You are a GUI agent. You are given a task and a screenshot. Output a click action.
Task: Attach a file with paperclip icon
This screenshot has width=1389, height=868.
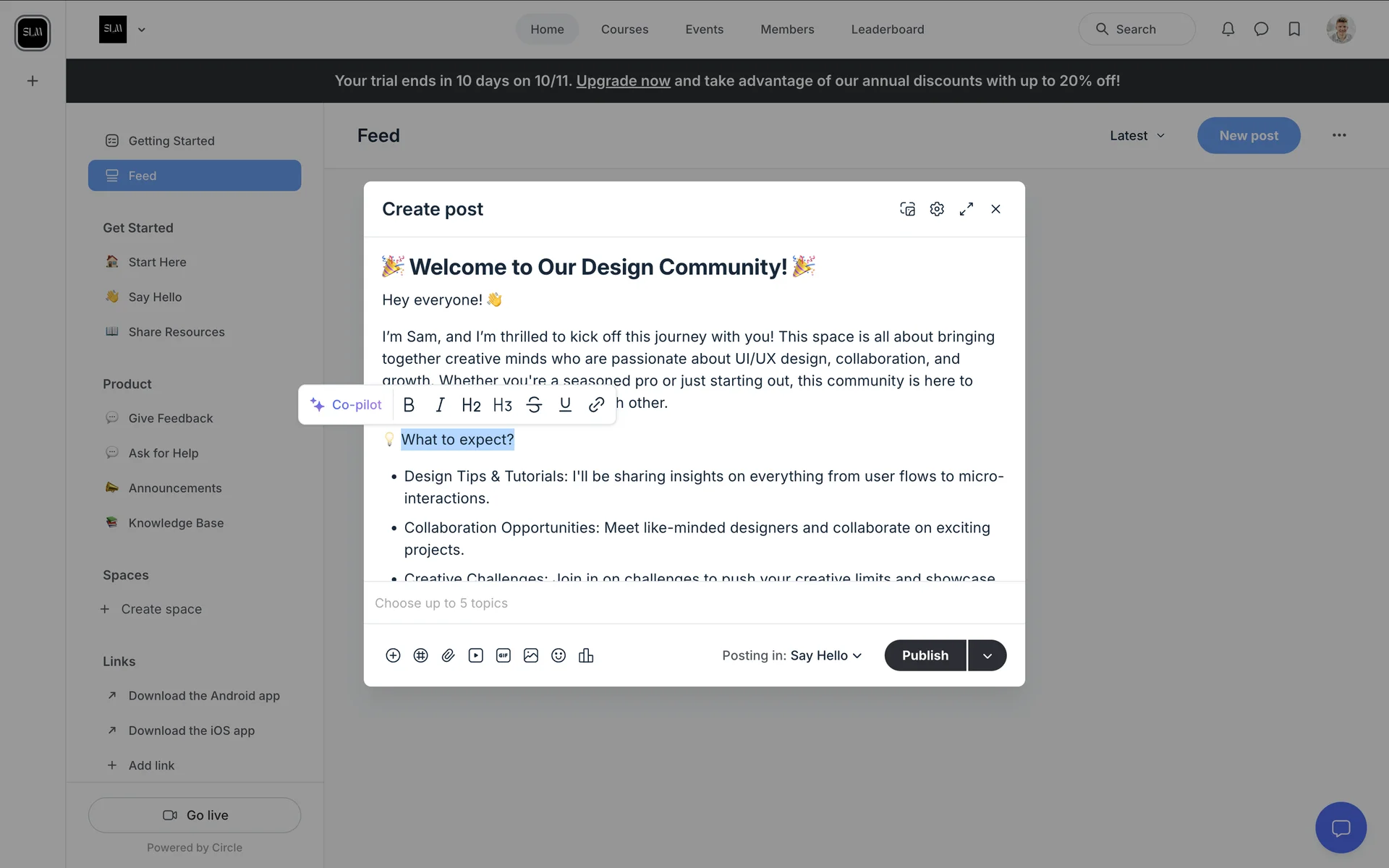(448, 655)
